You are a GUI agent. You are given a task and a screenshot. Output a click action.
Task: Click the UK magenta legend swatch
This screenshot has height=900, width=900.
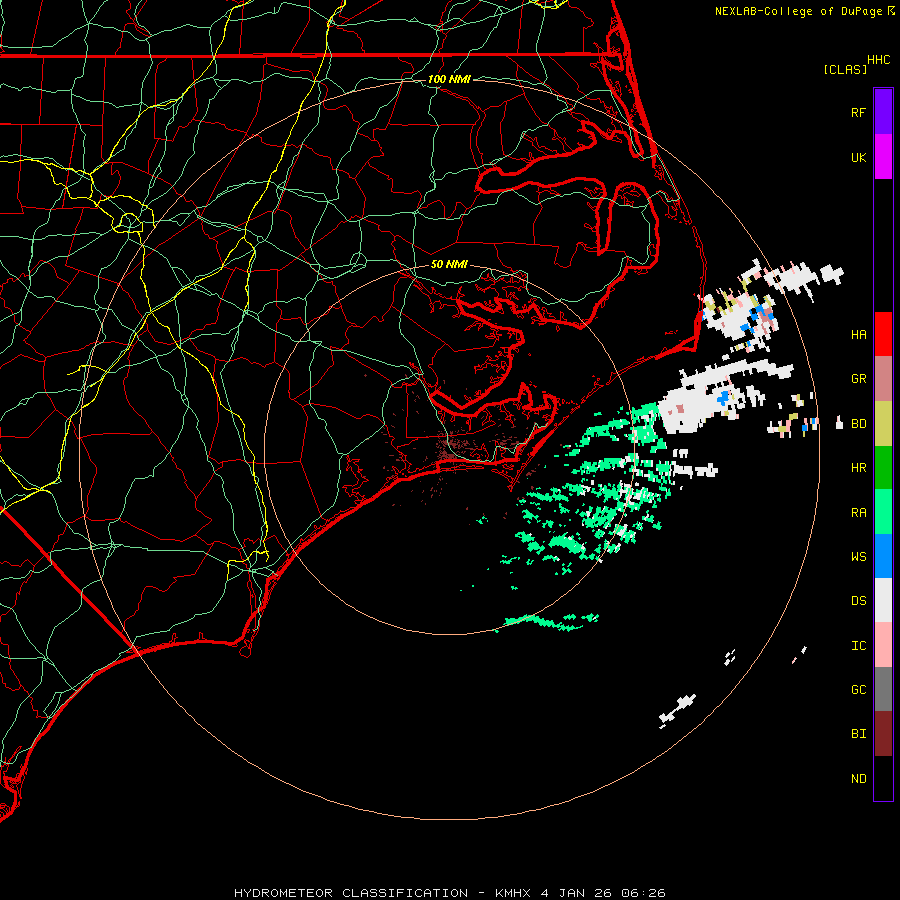coord(883,157)
